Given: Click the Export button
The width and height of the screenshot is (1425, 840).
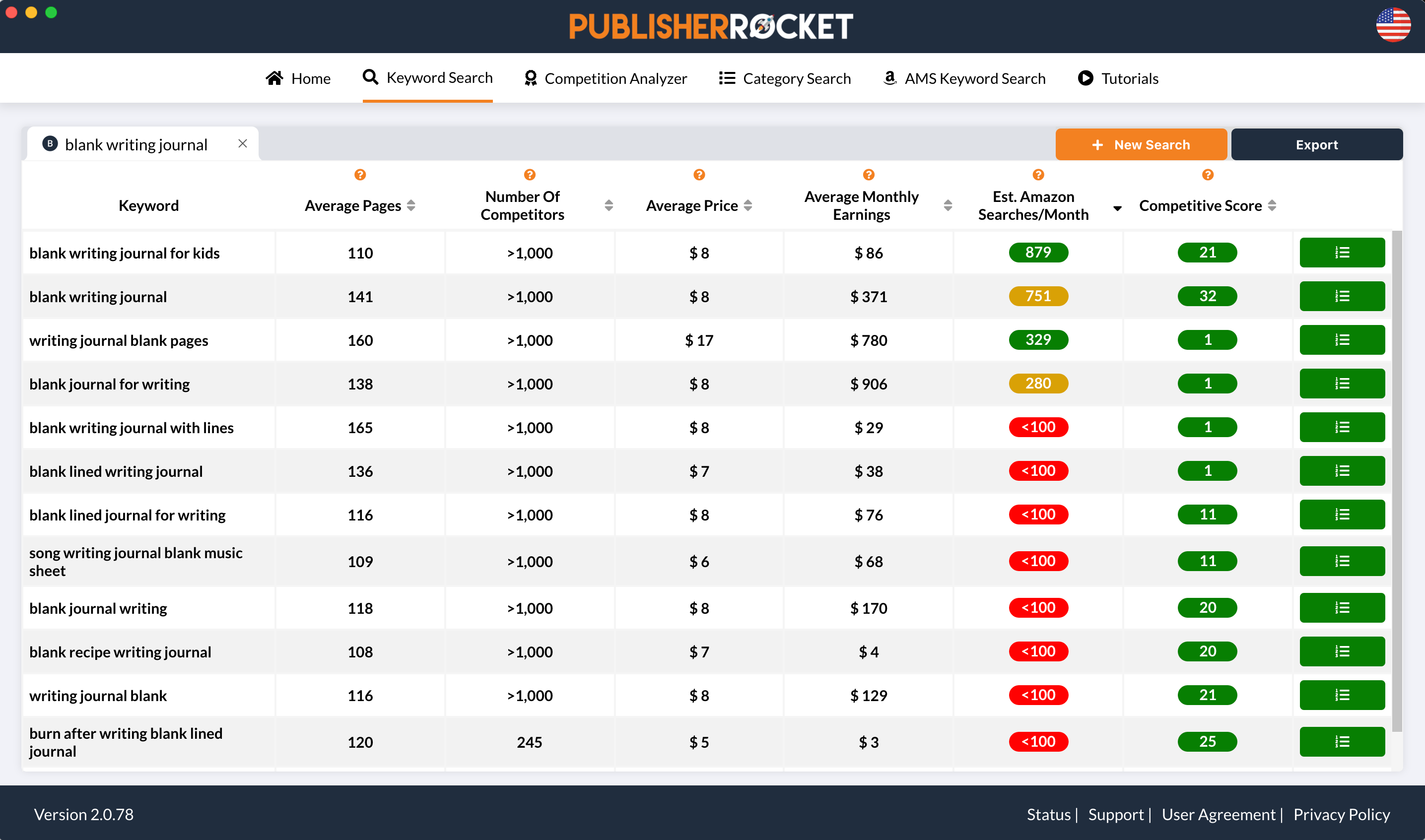Looking at the screenshot, I should (x=1316, y=145).
